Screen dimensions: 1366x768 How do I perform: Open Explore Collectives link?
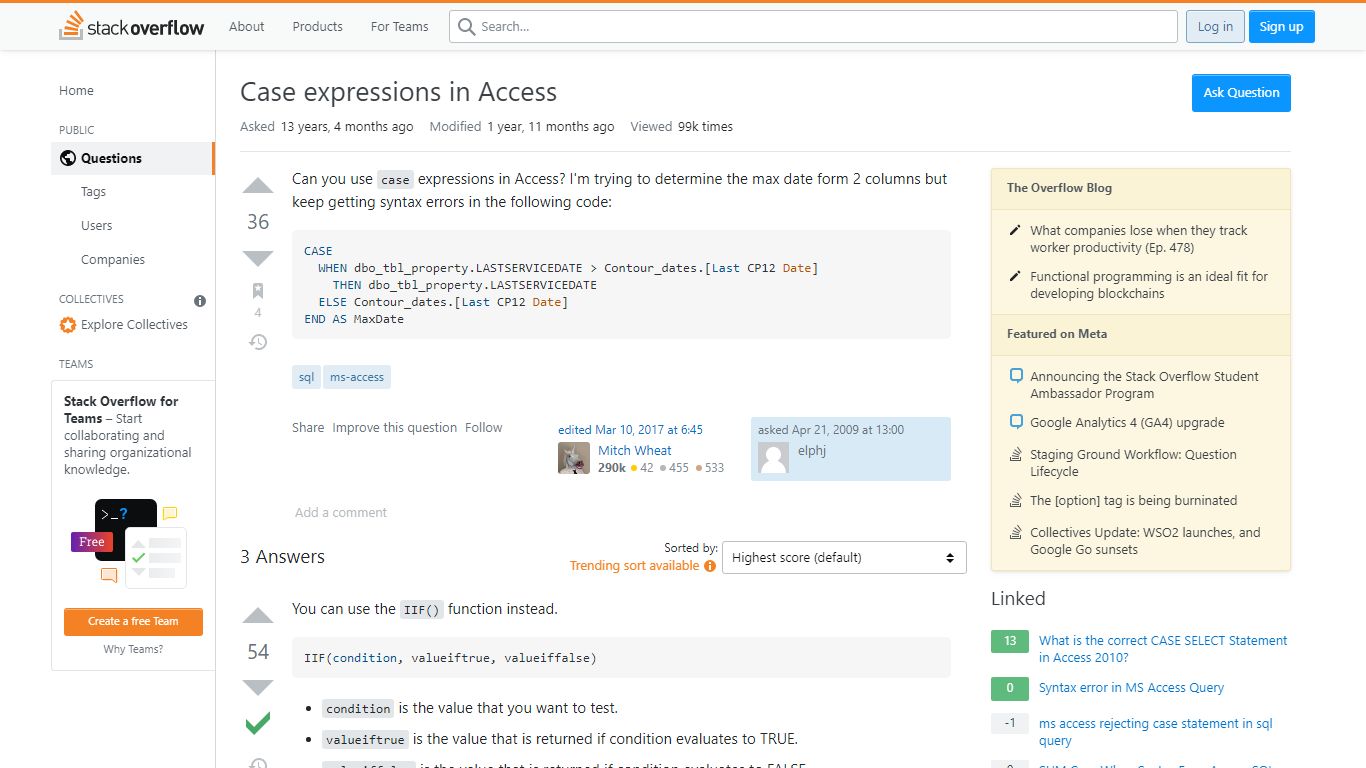[x=134, y=325]
